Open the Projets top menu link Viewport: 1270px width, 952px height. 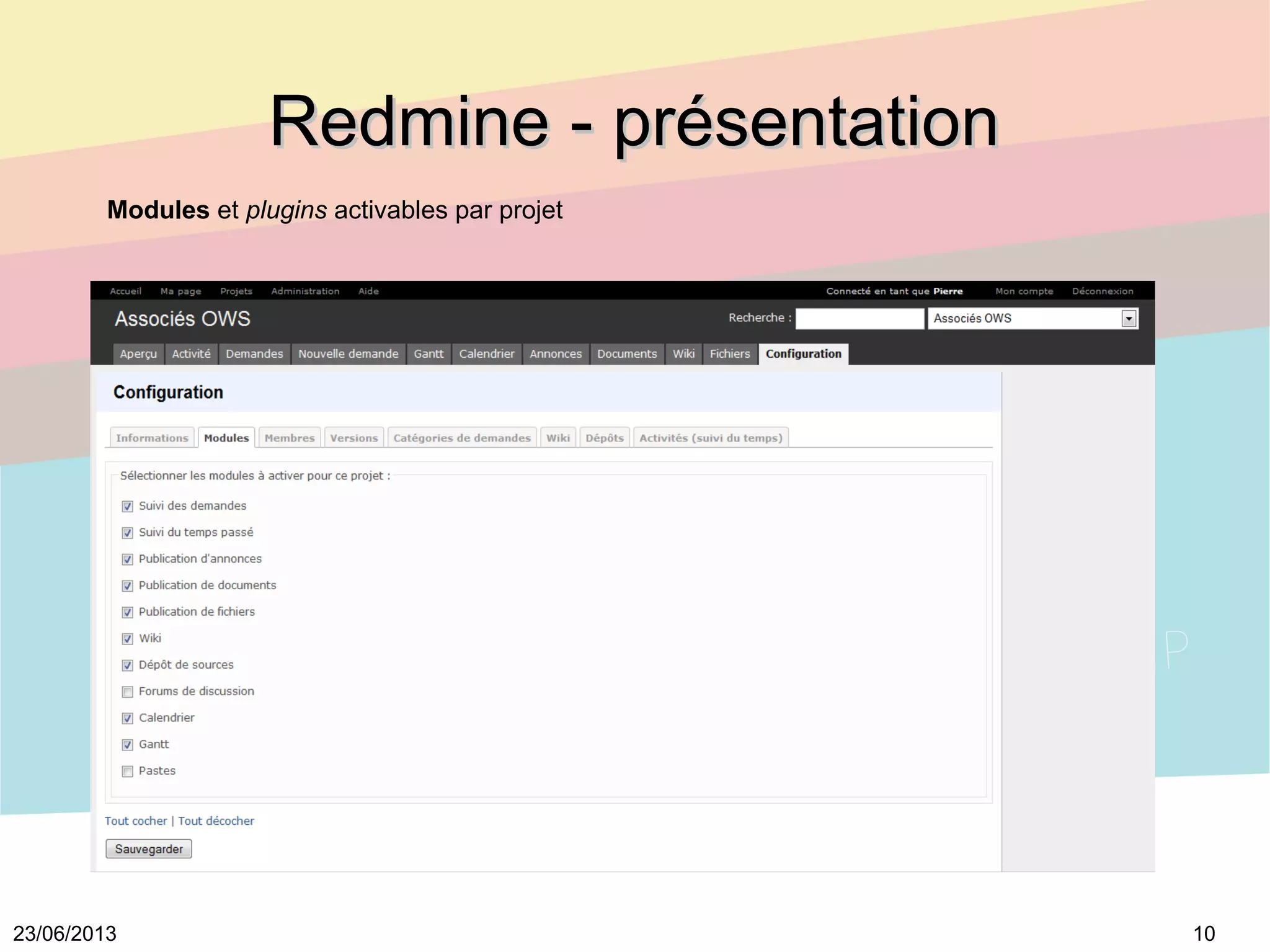click(236, 291)
